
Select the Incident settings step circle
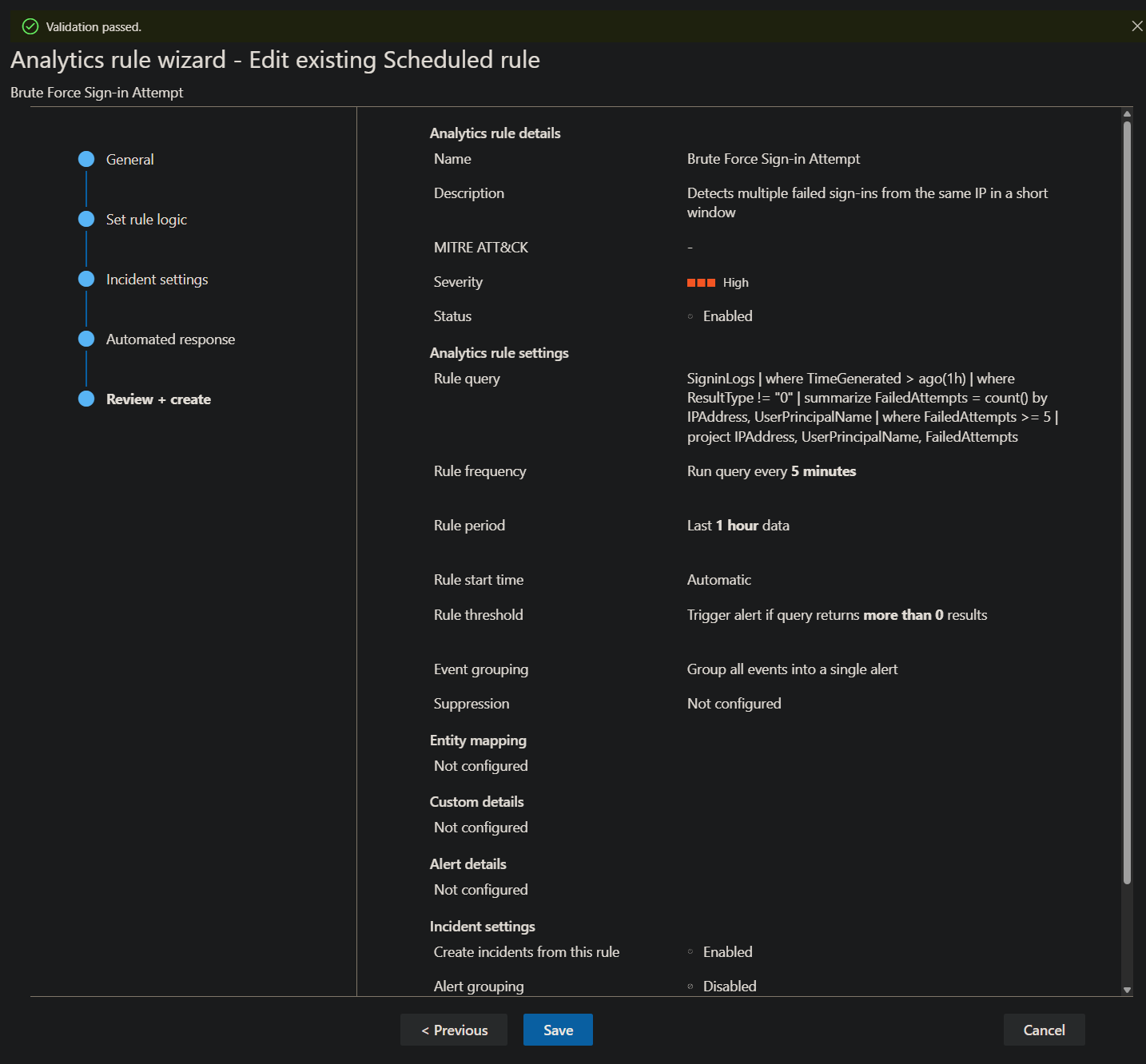pyautogui.click(x=86, y=279)
